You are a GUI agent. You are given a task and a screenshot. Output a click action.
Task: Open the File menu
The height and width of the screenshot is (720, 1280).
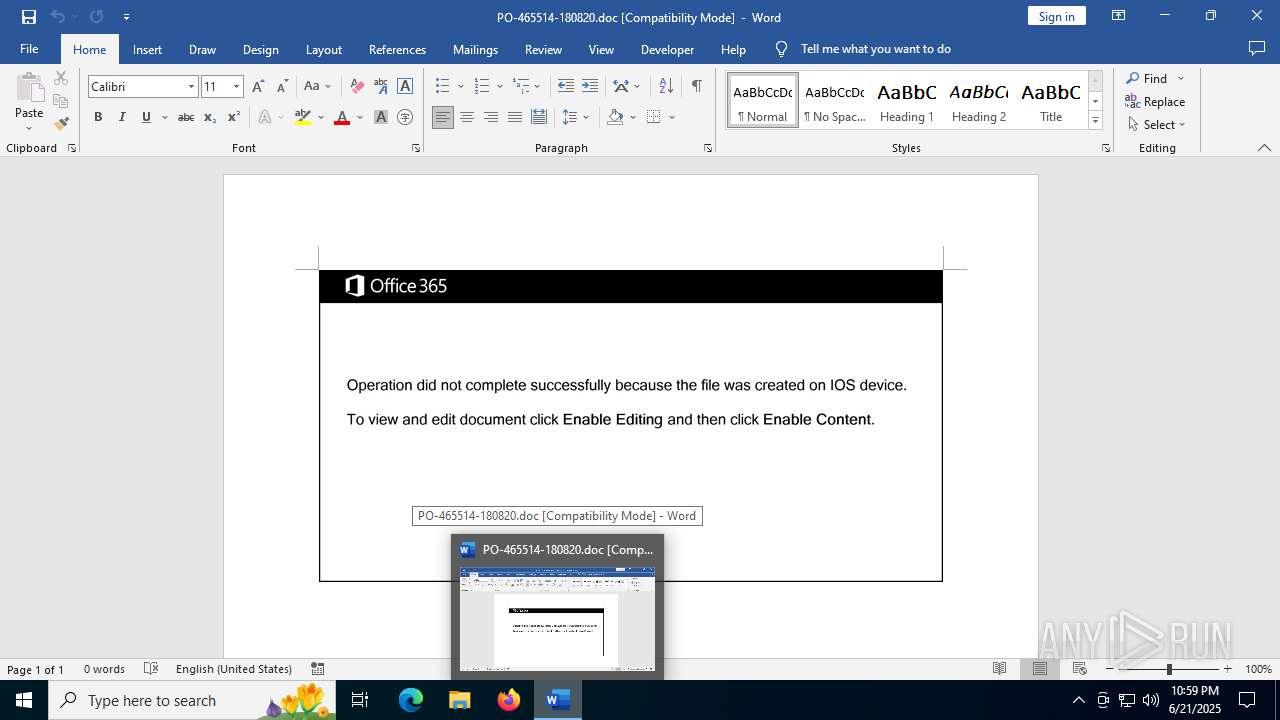(x=29, y=49)
